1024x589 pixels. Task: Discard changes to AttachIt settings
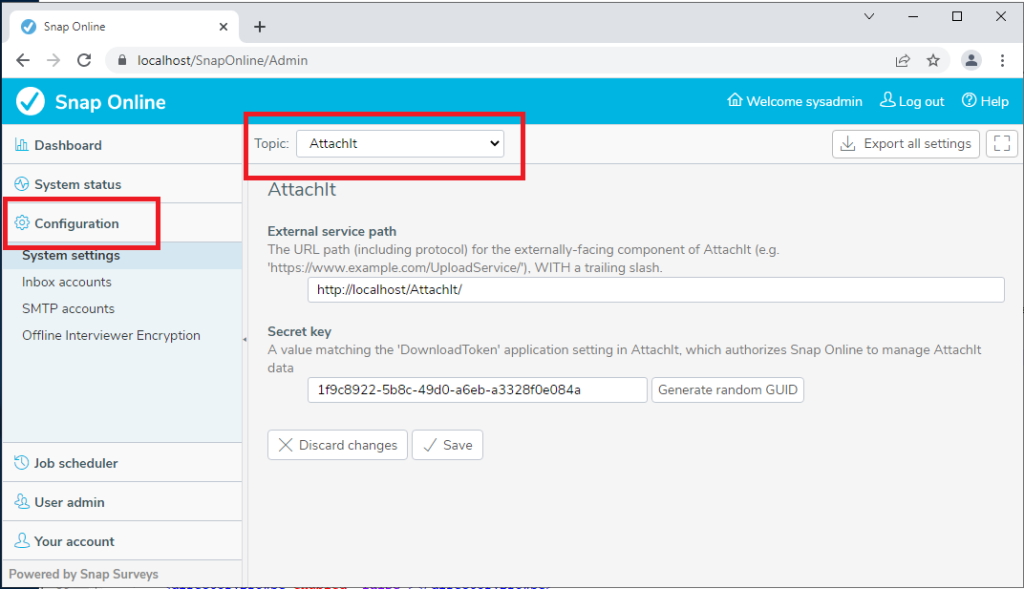coord(337,444)
